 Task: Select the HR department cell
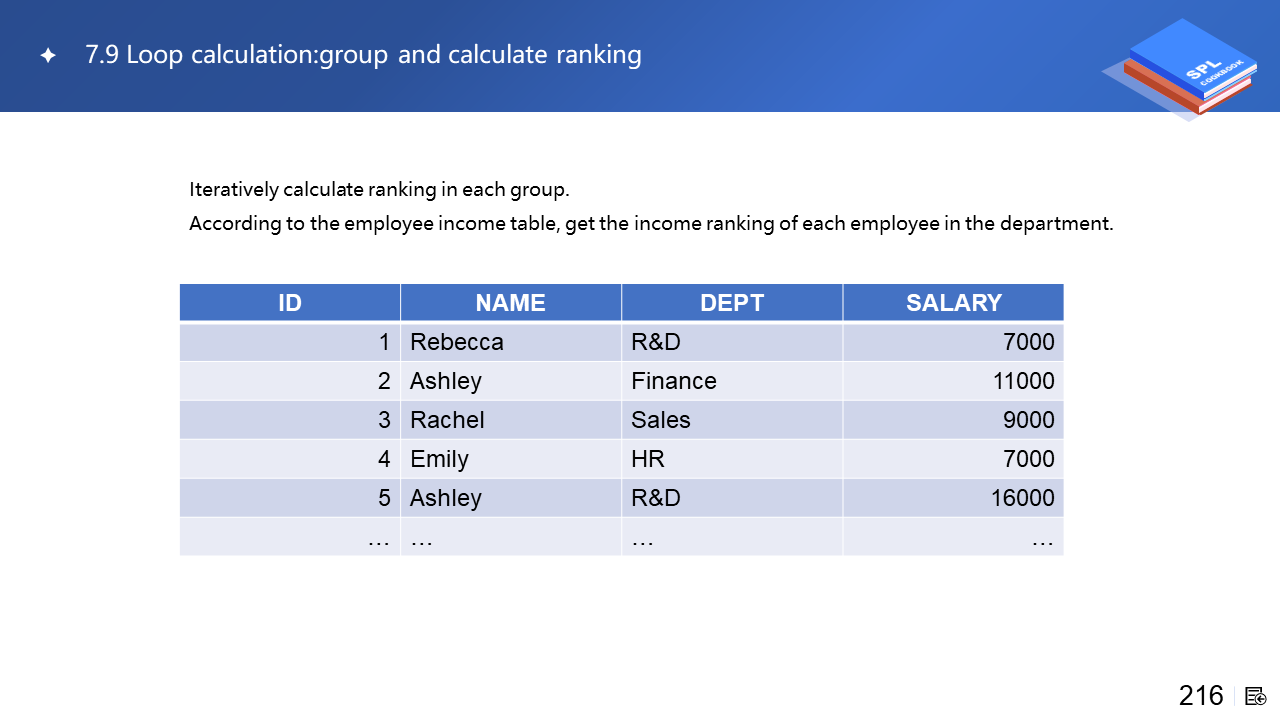[648, 459]
